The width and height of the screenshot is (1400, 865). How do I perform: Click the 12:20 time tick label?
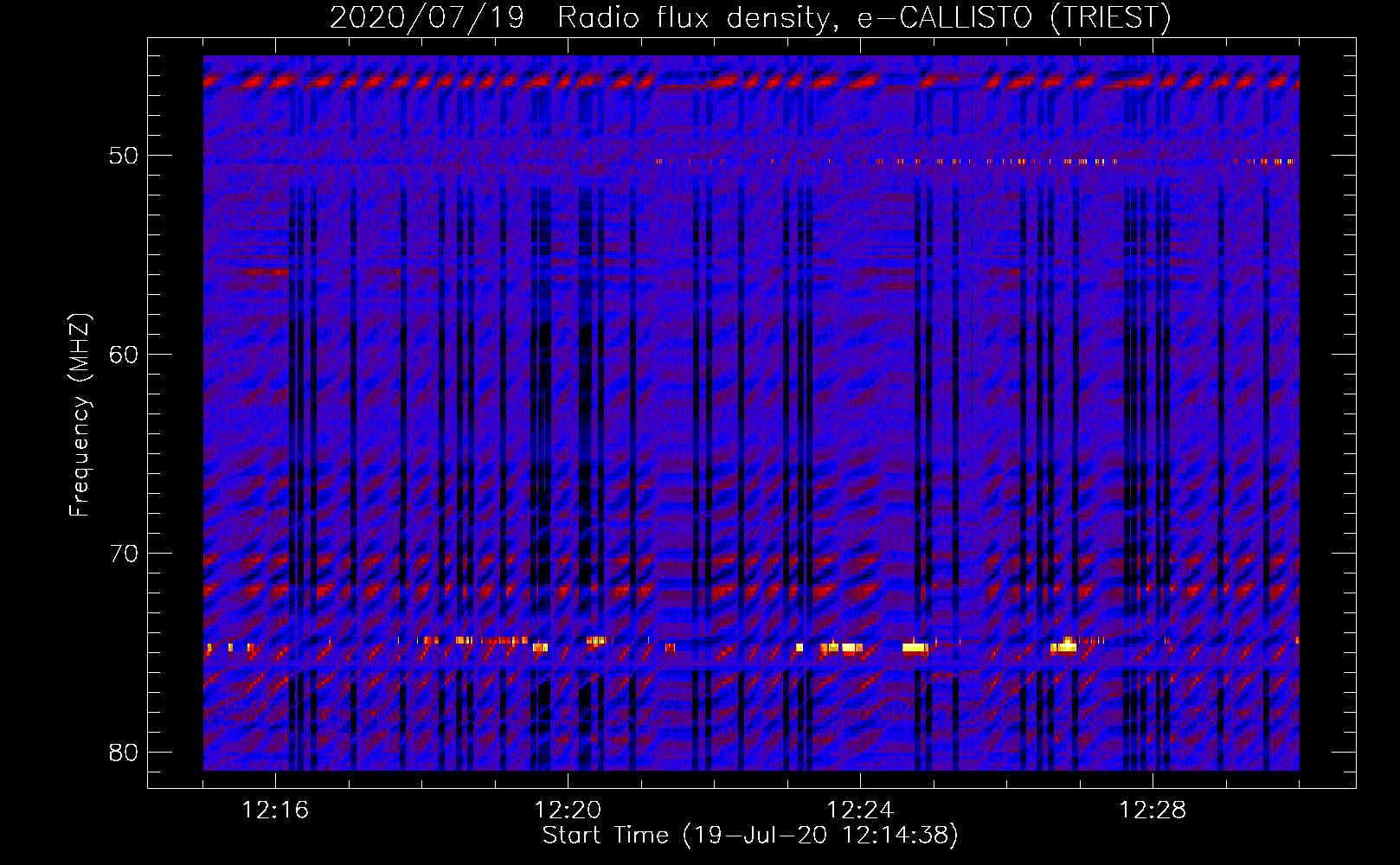[568, 811]
